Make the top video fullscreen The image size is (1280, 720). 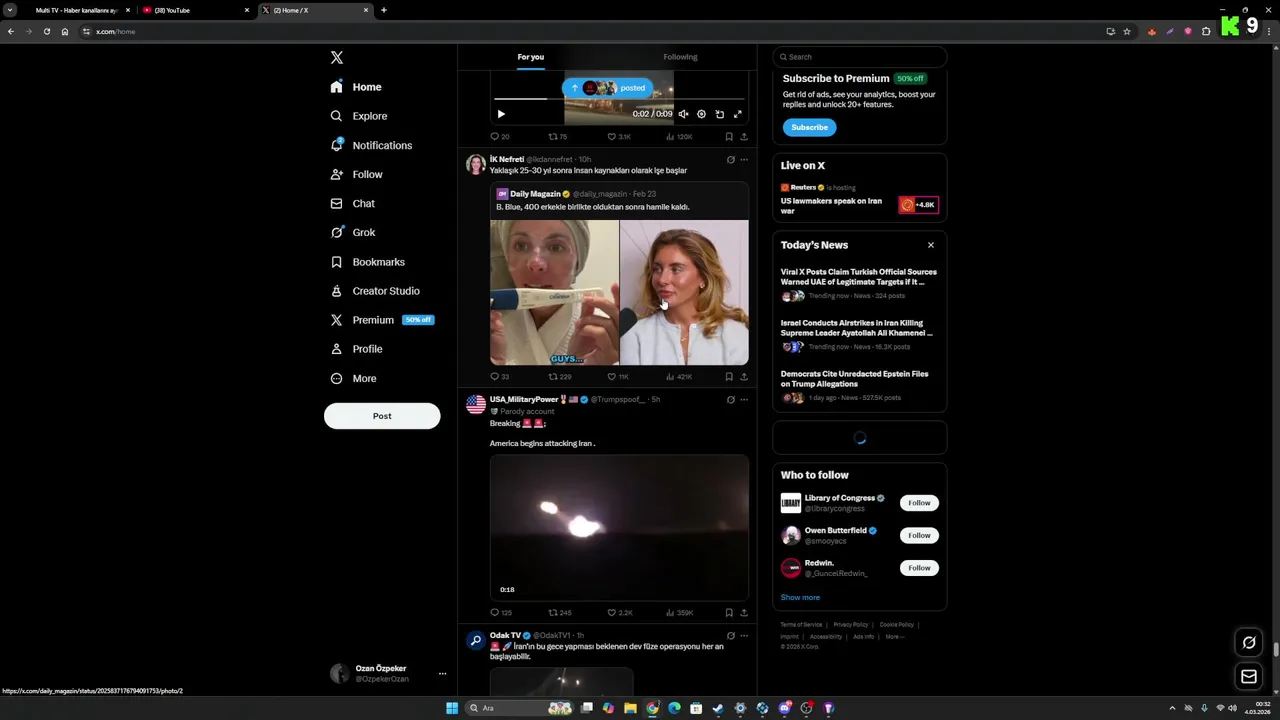(x=738, y=114)
